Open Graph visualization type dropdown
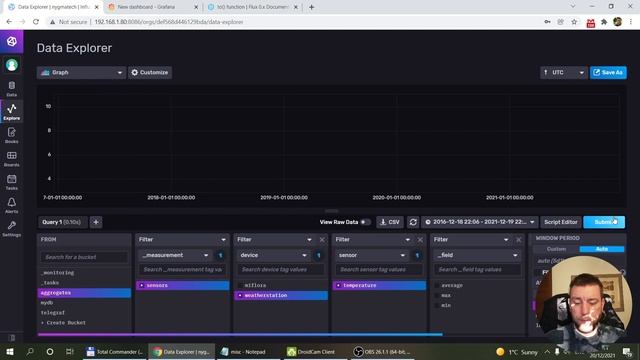This screenshot has height=360, width=640. click(x=81, y=73)
